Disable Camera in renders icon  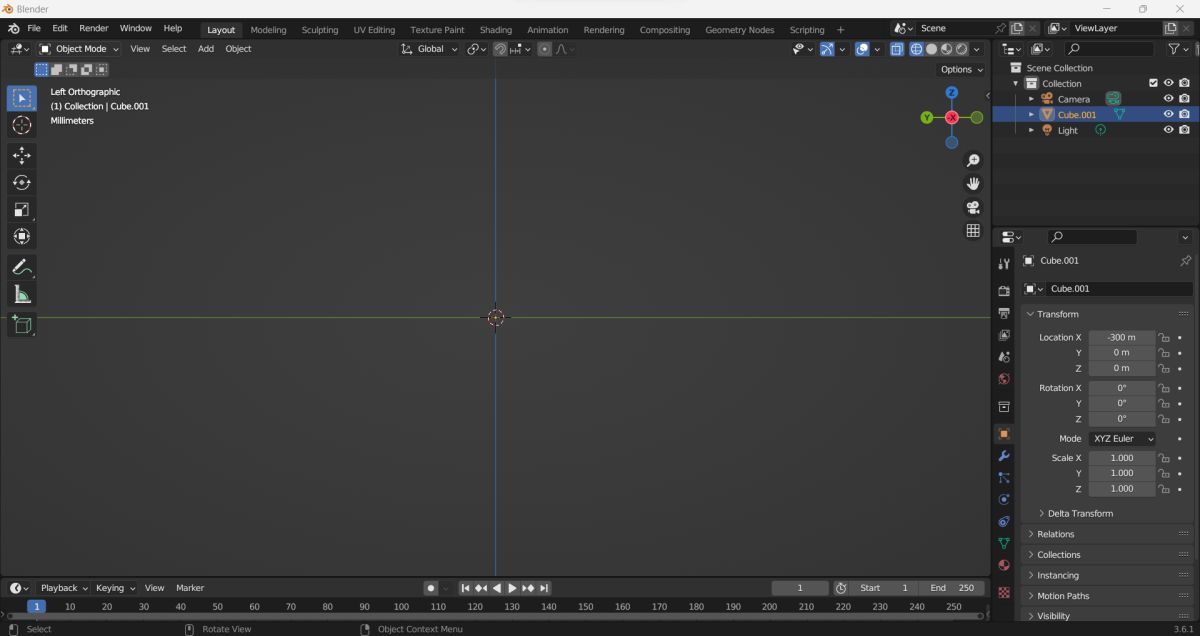[1184, 99]
